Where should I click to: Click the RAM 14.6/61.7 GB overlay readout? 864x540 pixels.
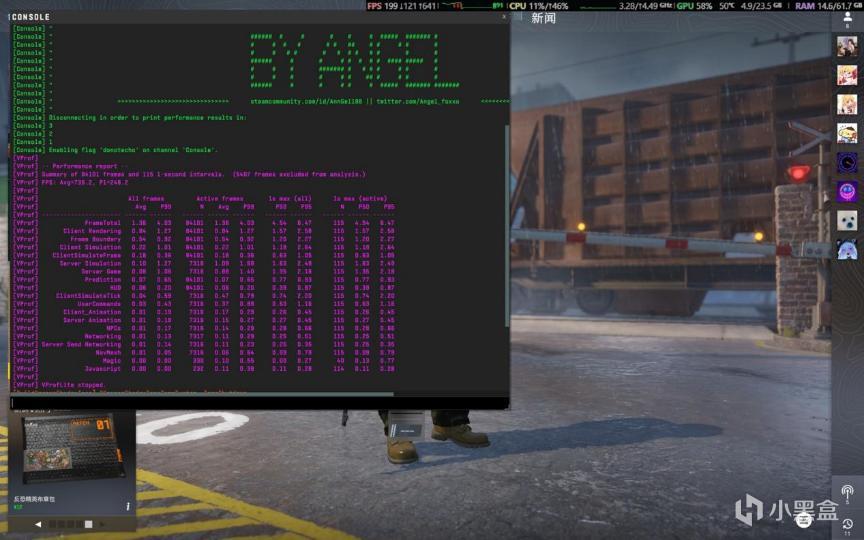tap(828, 6)
